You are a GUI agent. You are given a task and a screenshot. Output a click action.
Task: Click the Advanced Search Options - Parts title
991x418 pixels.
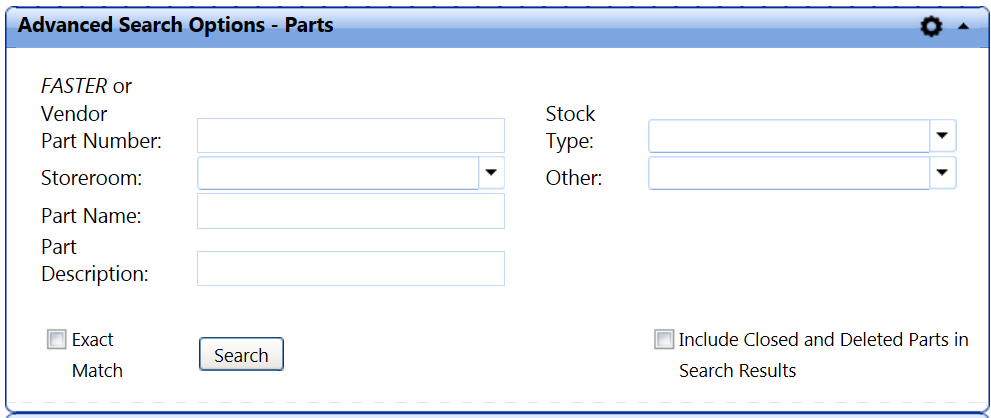coord(176,26)
